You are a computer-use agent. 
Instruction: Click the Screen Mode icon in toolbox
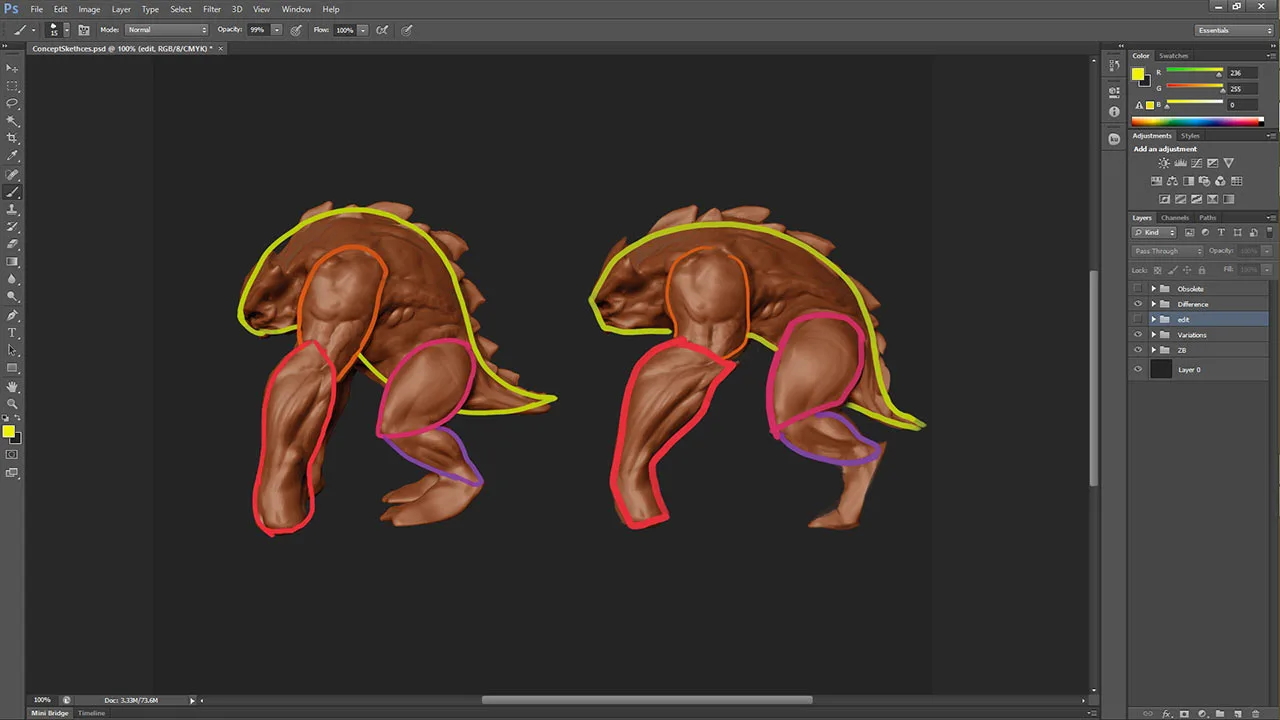[x=12, y=473]
